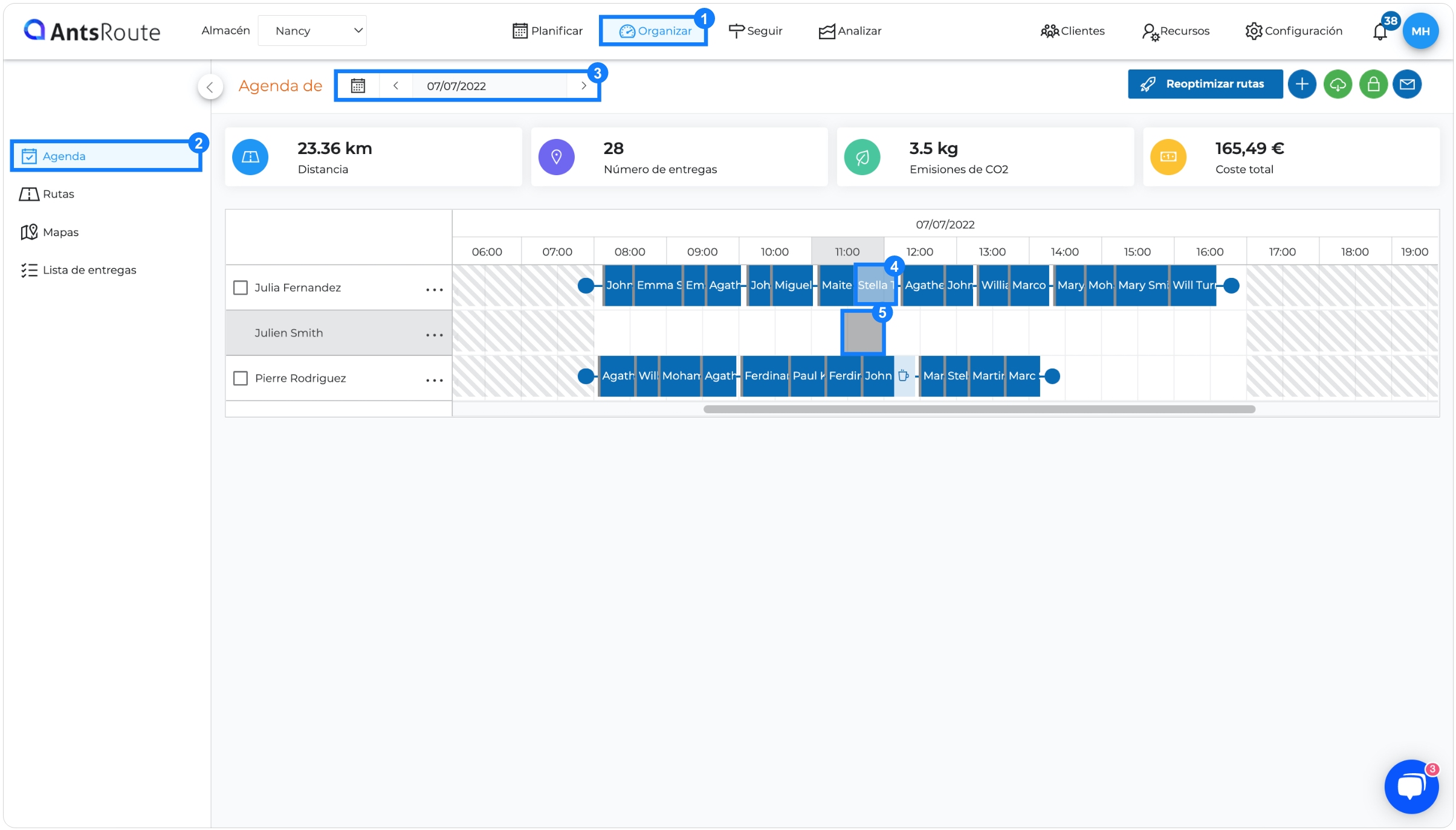1456x830 pixels.
Task: Select the Mary Smi delivery block
Action: [x=1142, y=285]
